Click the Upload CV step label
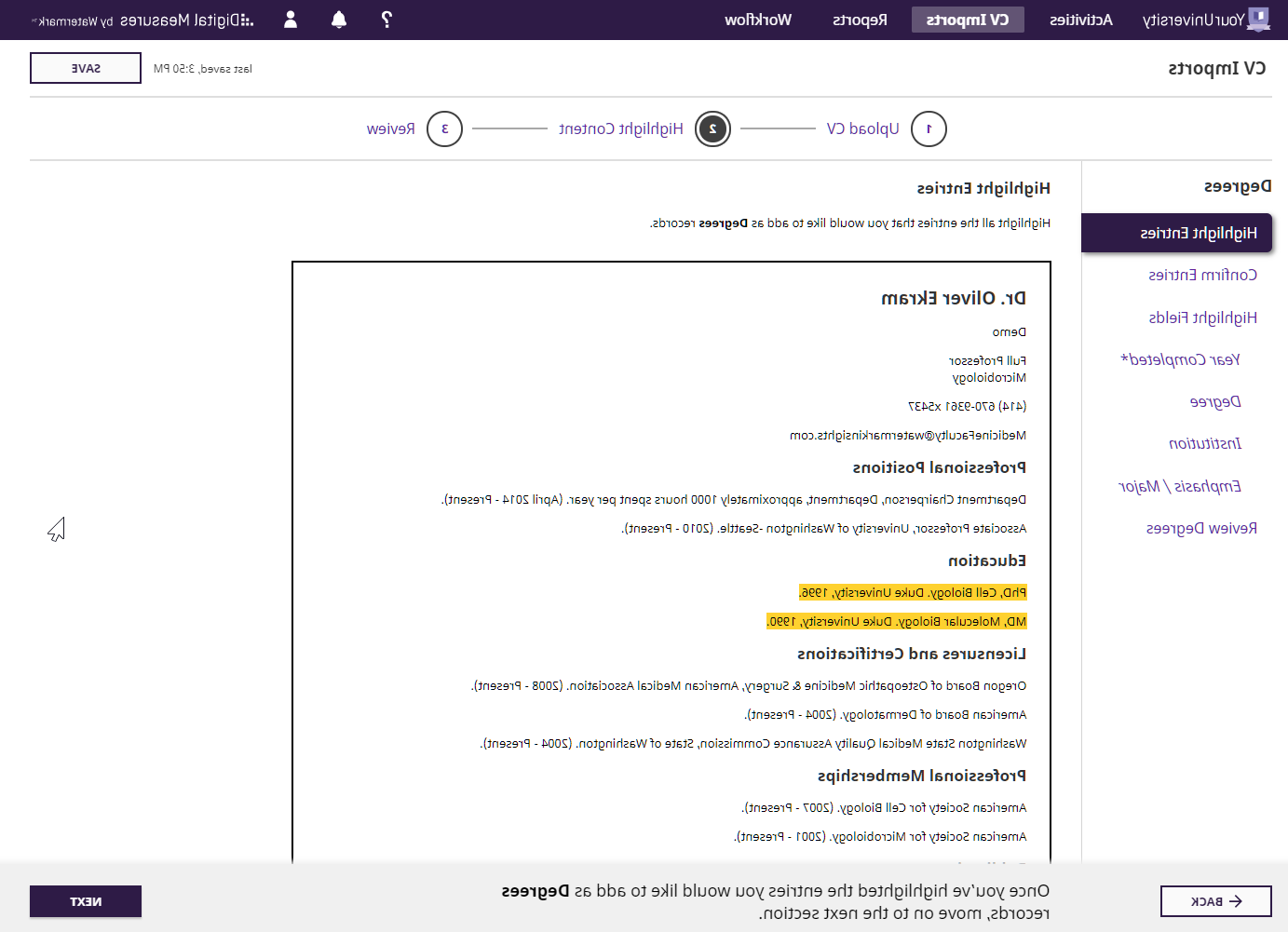This screenshot has height=932, width=1288. pos(862,128)
